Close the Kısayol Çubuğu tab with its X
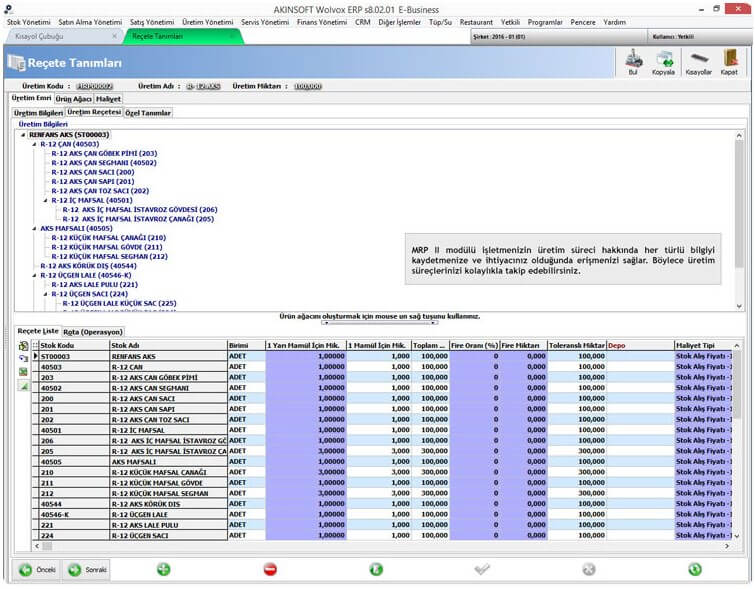The width and height of the screenshot is (755, 589). (114, 36)
